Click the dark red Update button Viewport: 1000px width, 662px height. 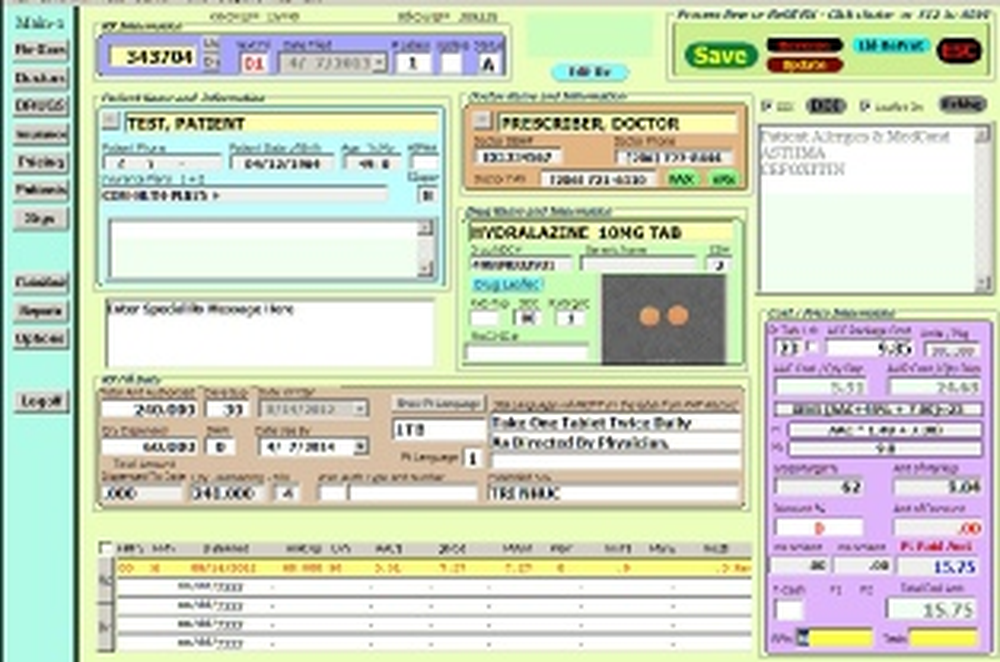805,64
